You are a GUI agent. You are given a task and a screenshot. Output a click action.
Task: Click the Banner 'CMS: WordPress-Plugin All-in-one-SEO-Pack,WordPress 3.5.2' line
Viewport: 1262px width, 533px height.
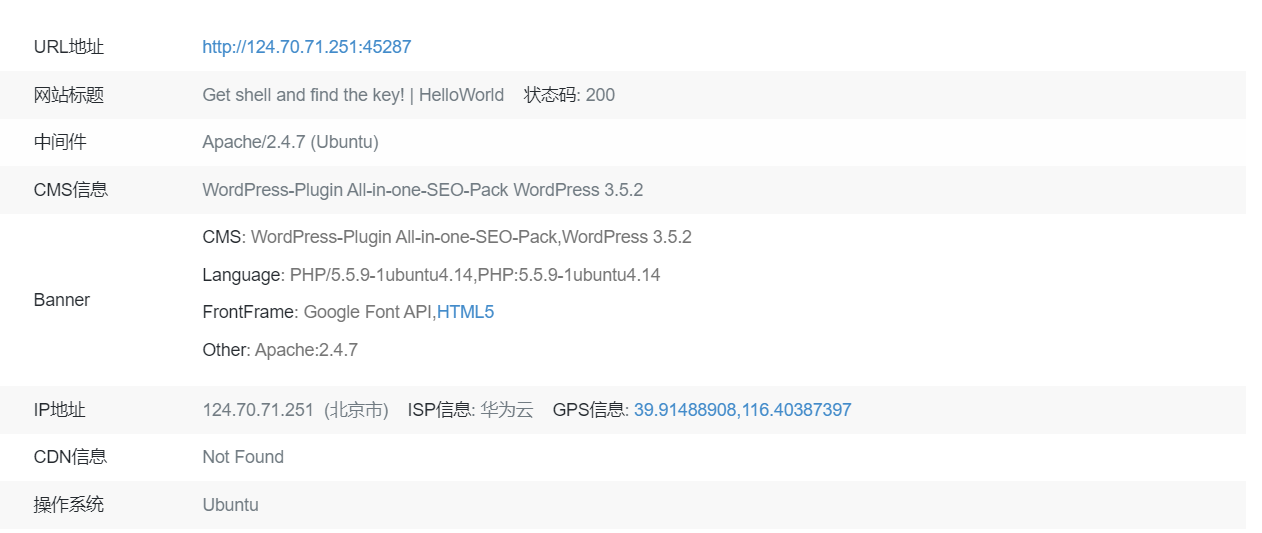447,237
